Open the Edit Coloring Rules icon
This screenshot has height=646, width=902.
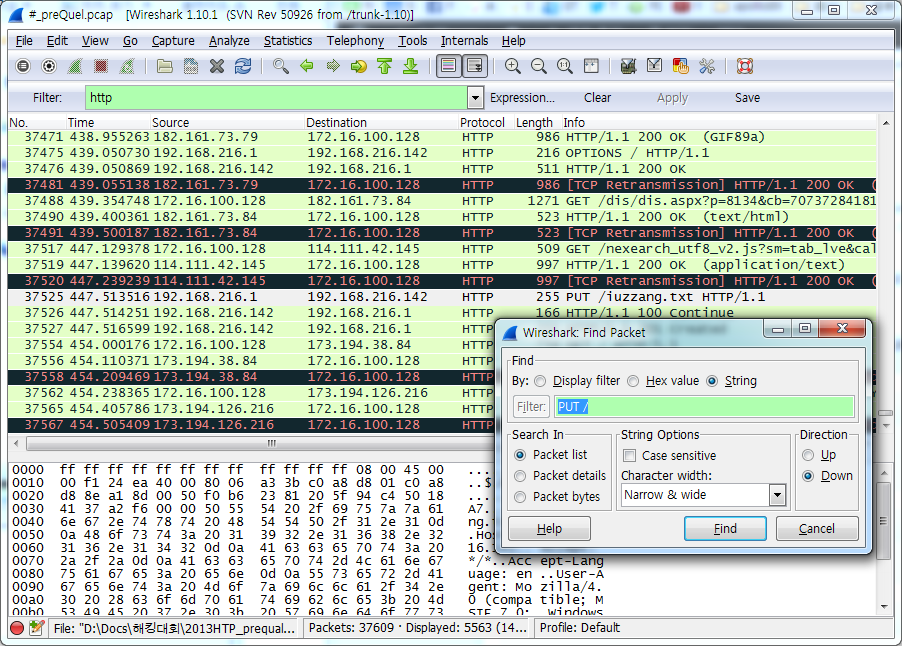coord(680,66)
